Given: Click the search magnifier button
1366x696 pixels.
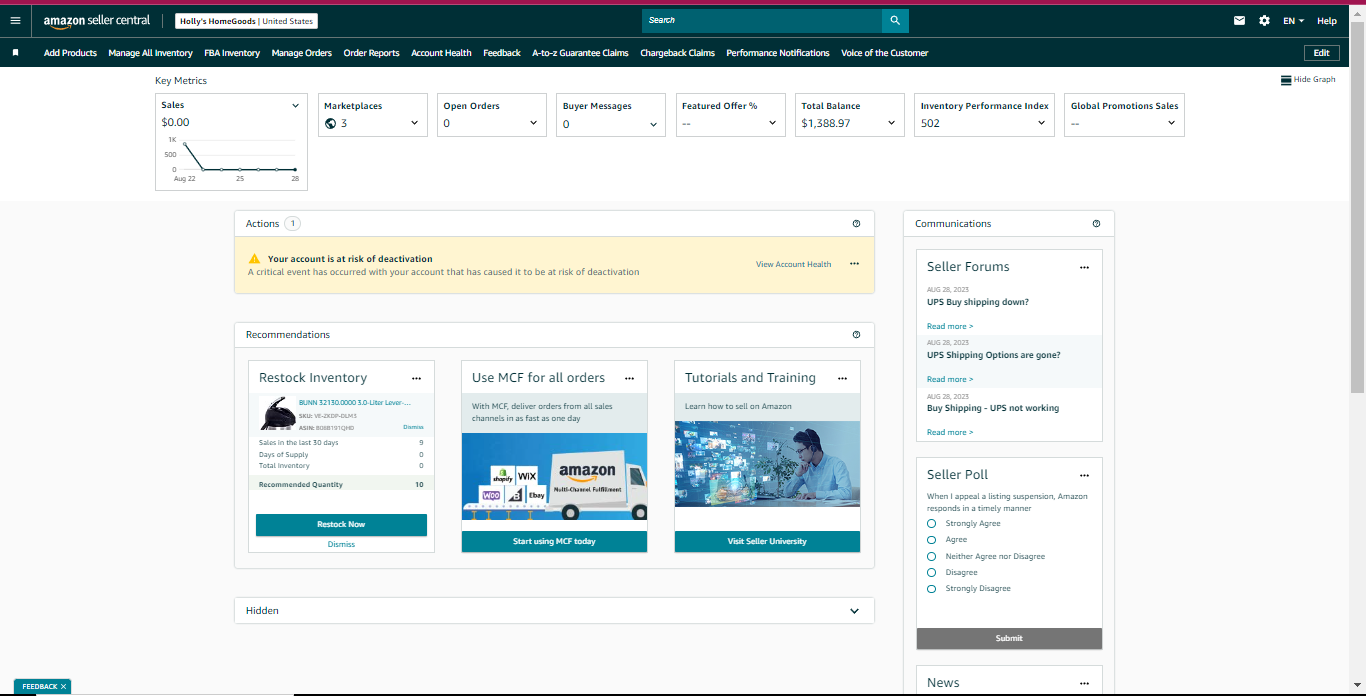Looking at the screenshot, I should (895, 20).
